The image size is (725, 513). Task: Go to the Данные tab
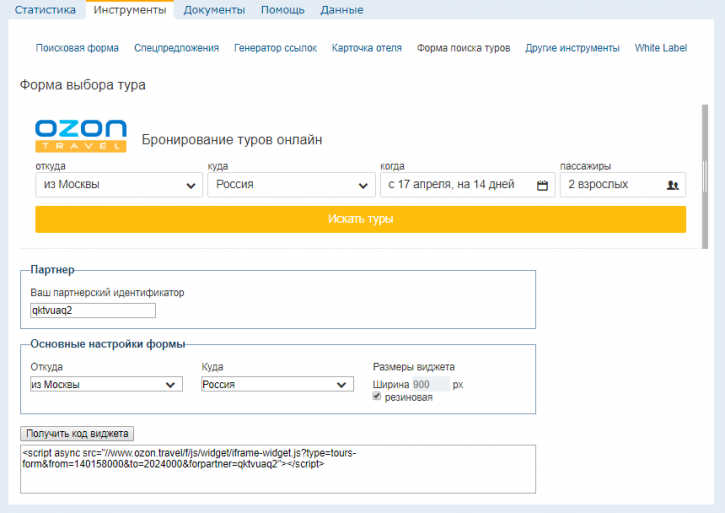(342, 10)
